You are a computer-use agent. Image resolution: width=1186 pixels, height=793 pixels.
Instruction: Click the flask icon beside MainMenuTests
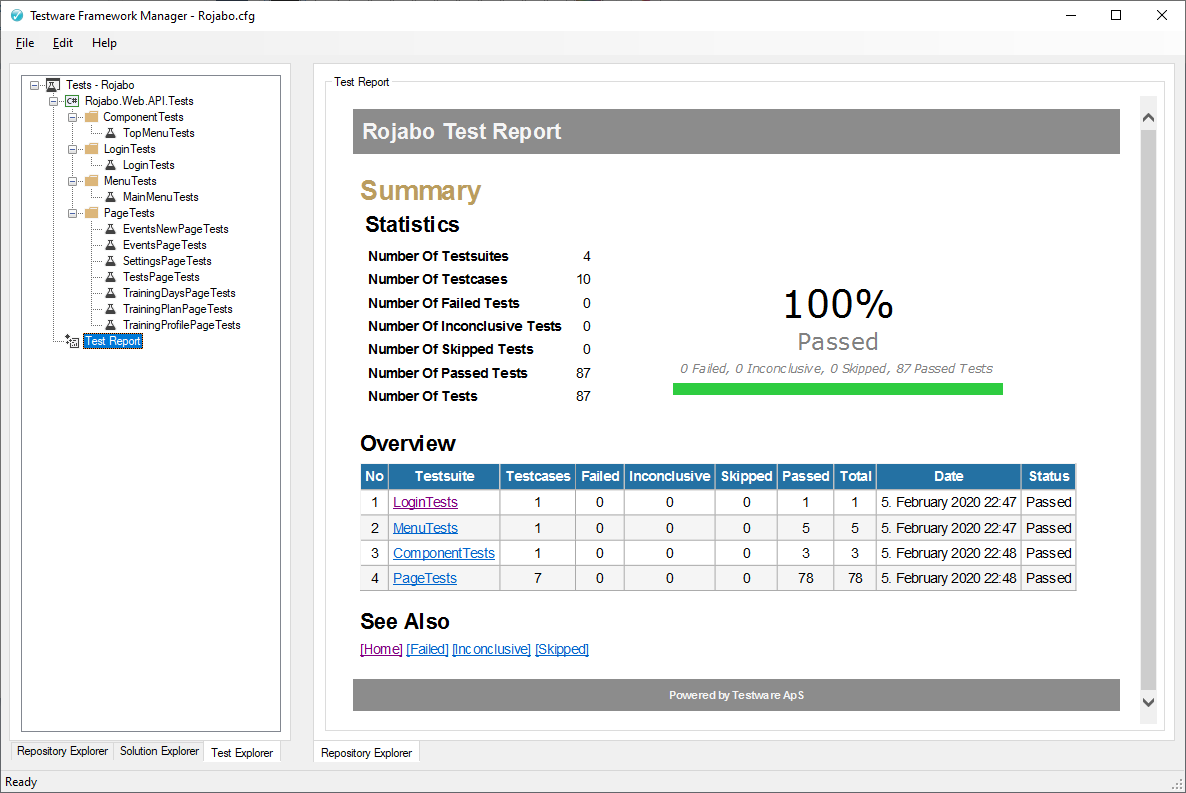click(110, 197)
